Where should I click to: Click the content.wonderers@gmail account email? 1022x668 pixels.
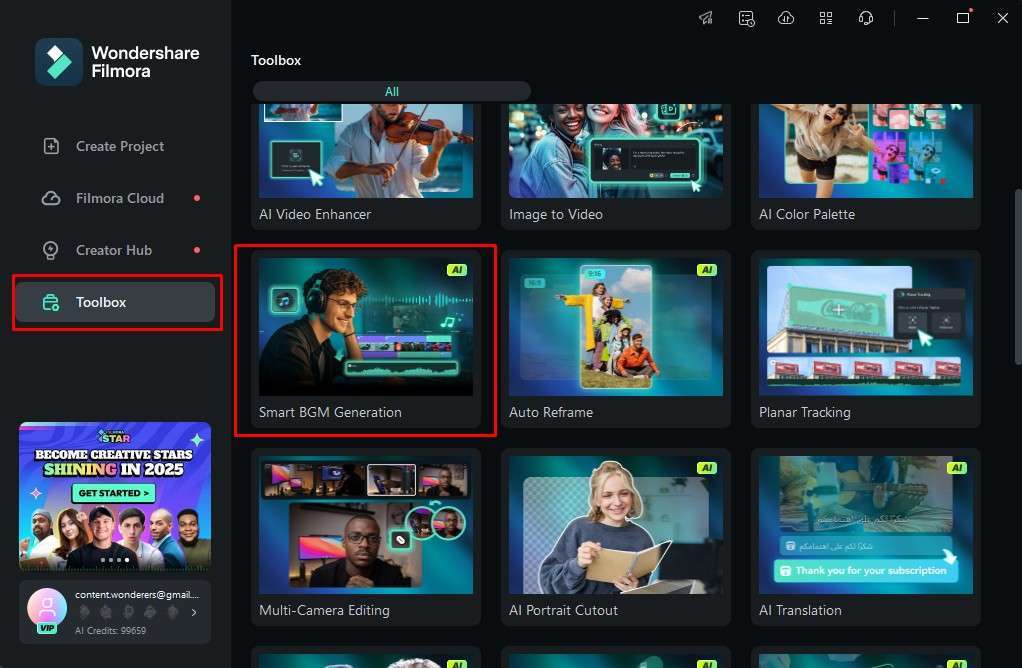(137, 594)
